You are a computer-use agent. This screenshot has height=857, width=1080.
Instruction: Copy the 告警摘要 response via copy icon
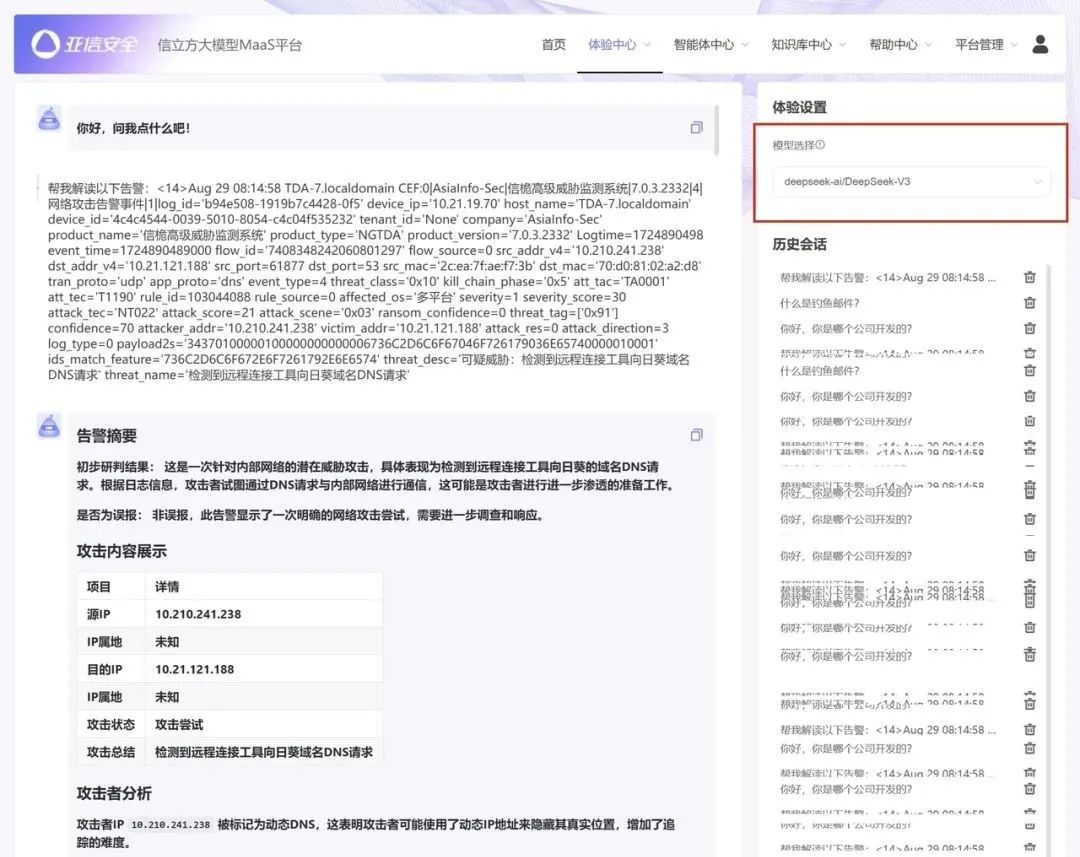tap(696, 435)
